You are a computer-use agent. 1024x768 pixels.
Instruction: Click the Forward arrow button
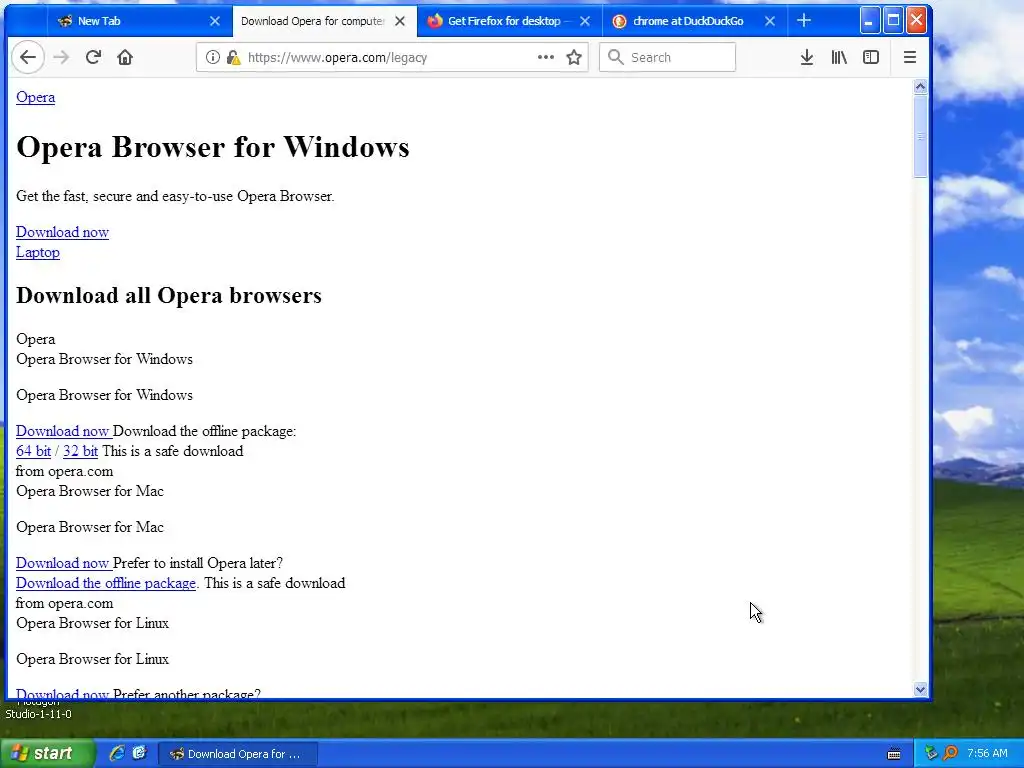point(61,57)
